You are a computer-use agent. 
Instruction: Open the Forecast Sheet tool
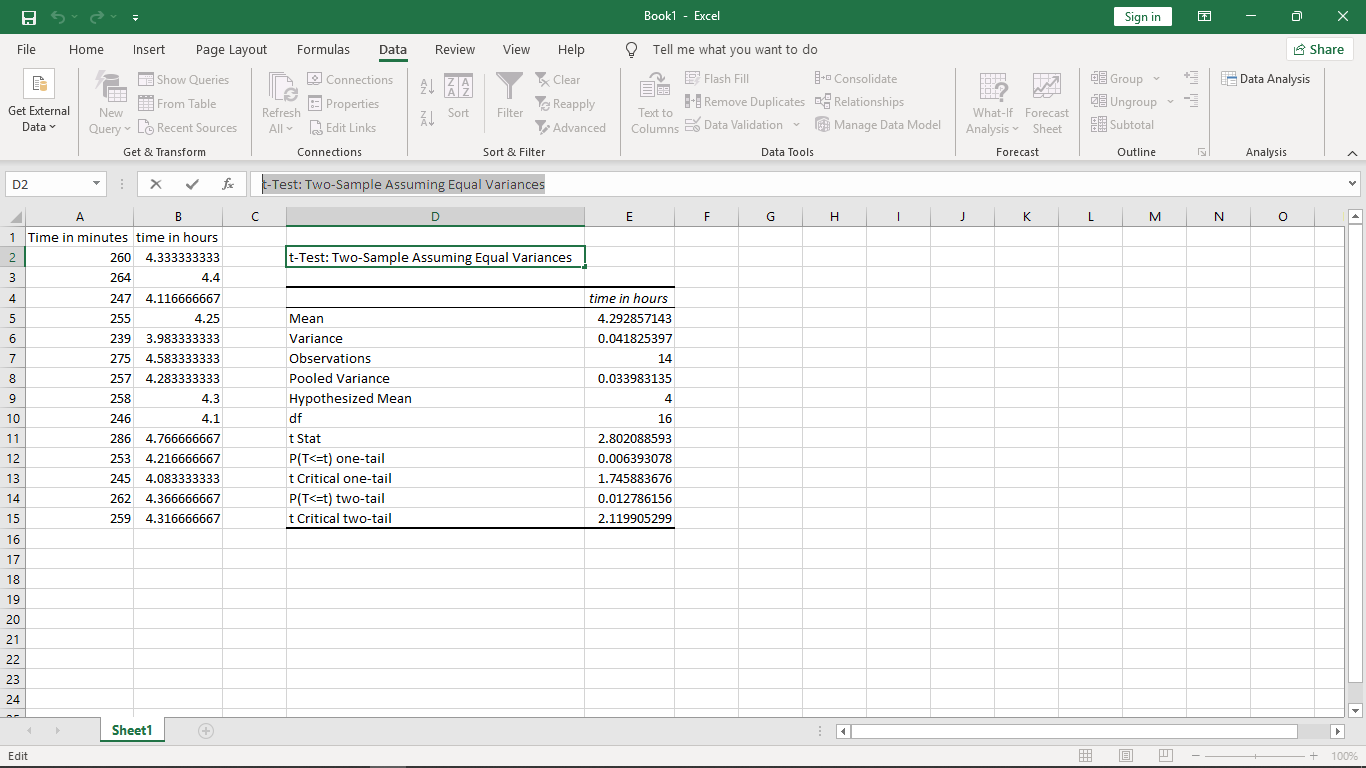1047,103
